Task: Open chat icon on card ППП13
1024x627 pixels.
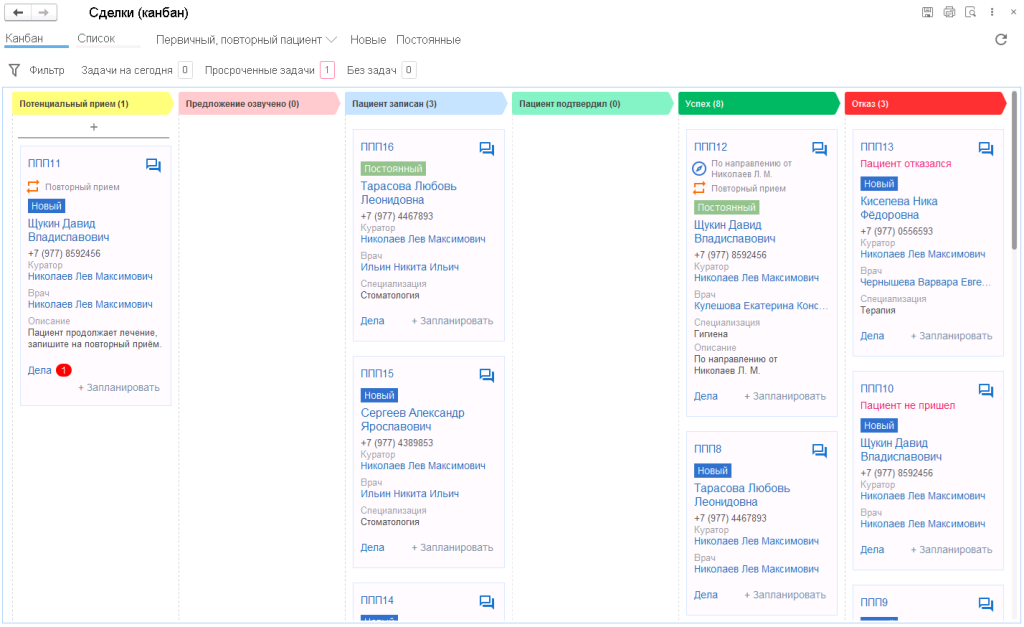Action: pos(985,149)
